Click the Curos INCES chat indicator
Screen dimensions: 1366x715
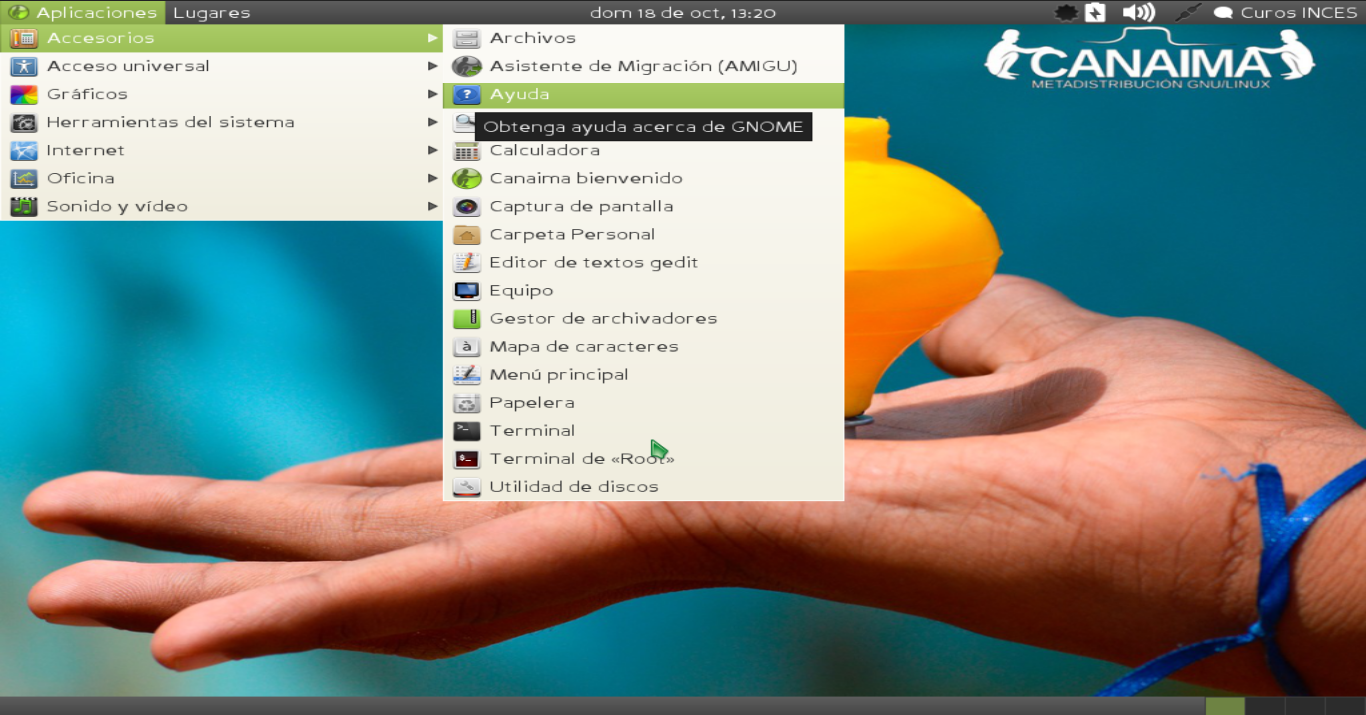(x=1290, y=12)
